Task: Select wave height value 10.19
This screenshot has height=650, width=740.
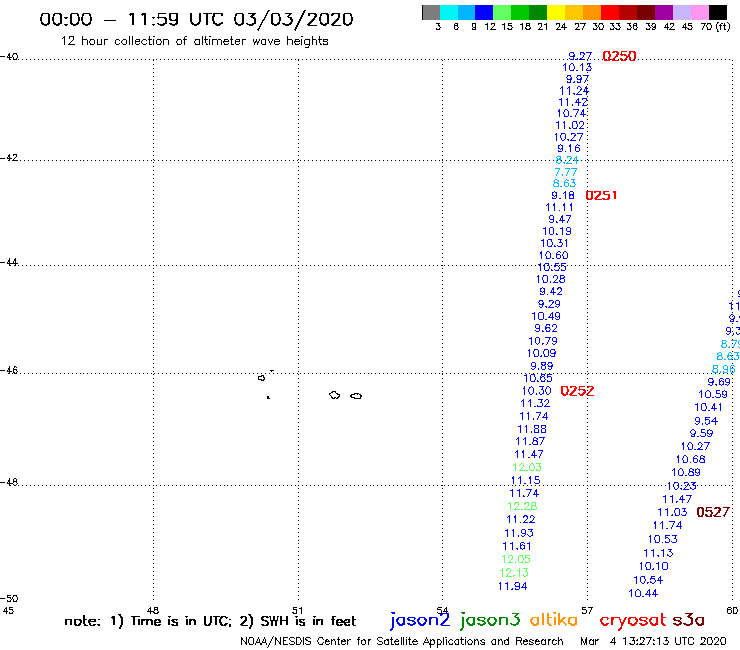Action: [x=557, y=232]
